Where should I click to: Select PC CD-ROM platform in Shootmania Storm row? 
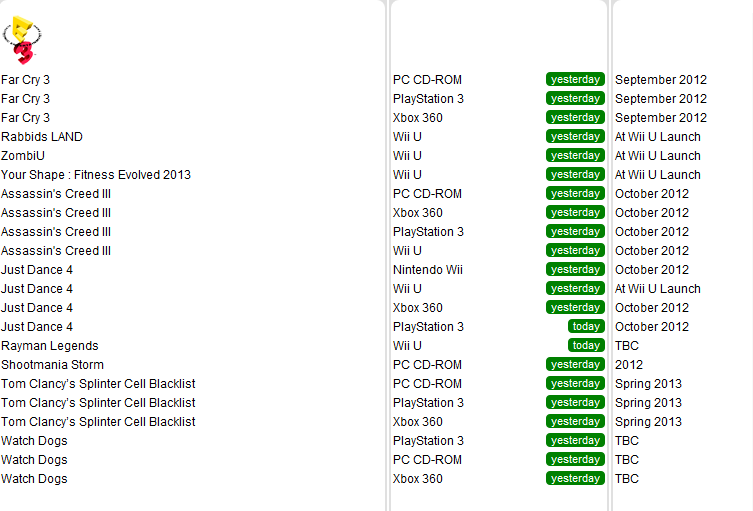[427, 365]
